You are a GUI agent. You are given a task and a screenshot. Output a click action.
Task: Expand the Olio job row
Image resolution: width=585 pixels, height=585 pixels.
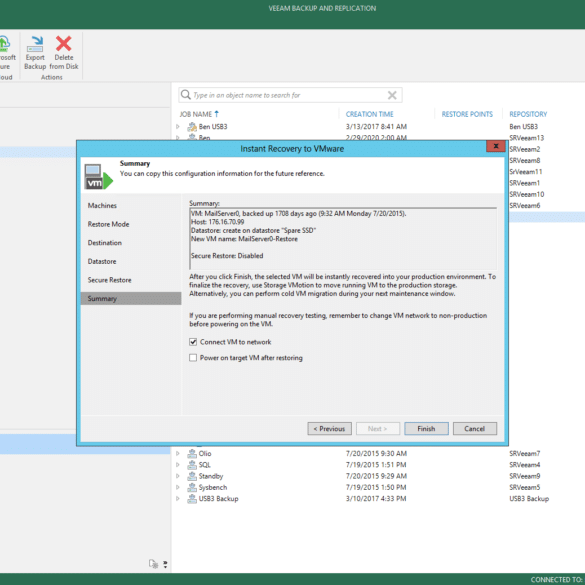click(178, 454)
